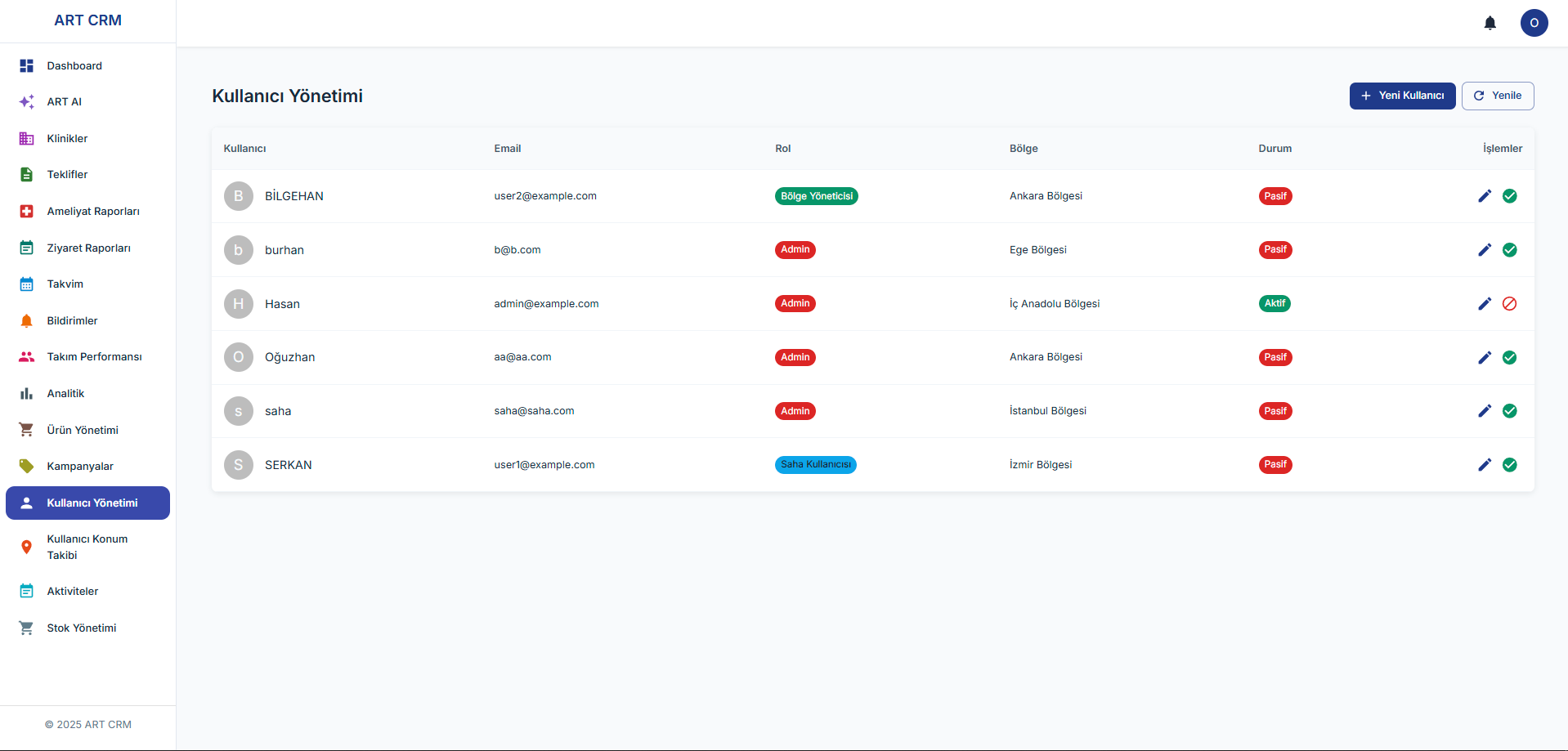Click Hasan's avatar thumbnail

coord(239,304)
